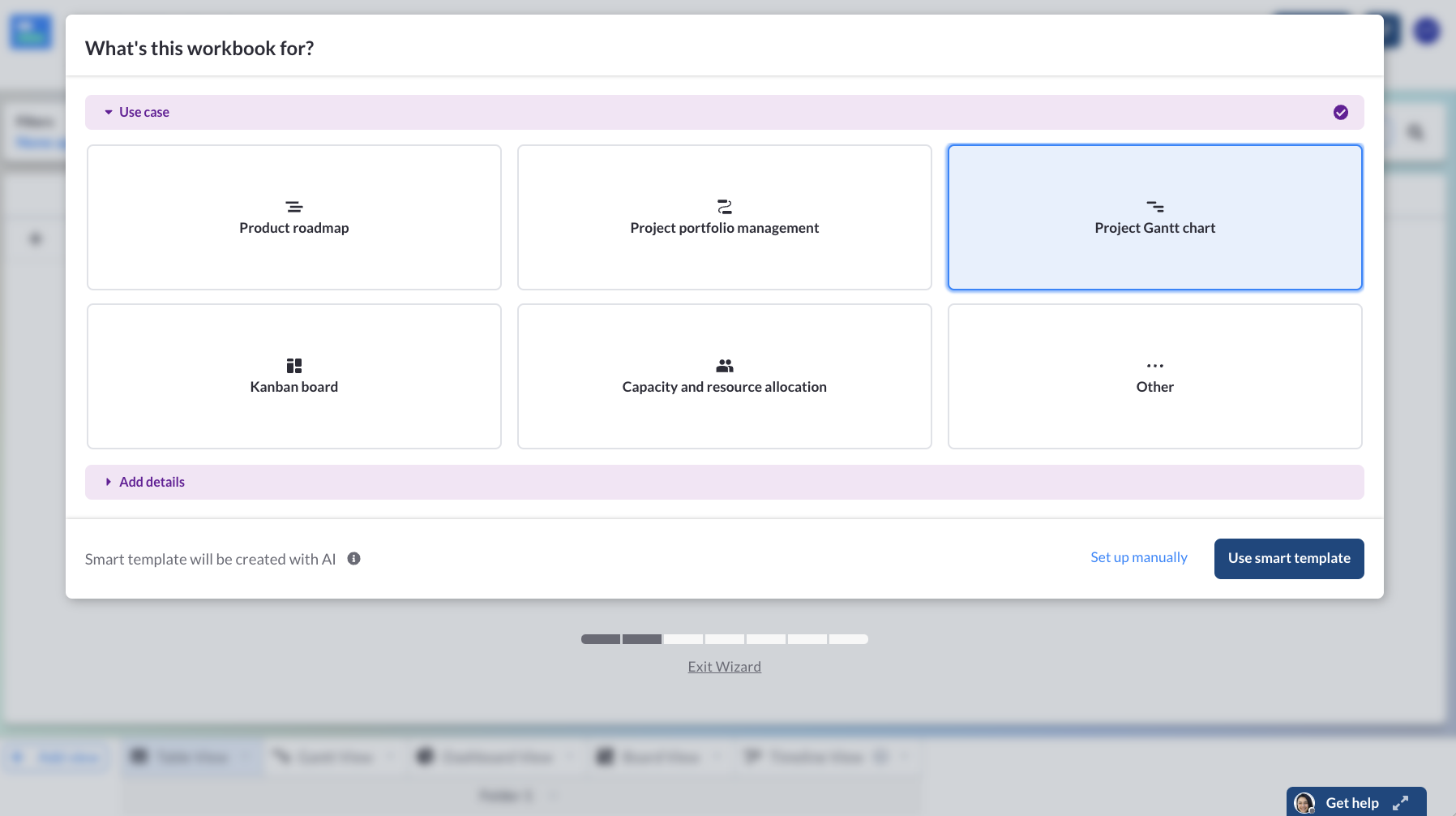The width and height of the screenshot is (1456, 816).
Task: Click the three-dots Other icon
Action: pyautogui.click(x=1155, y=366)
